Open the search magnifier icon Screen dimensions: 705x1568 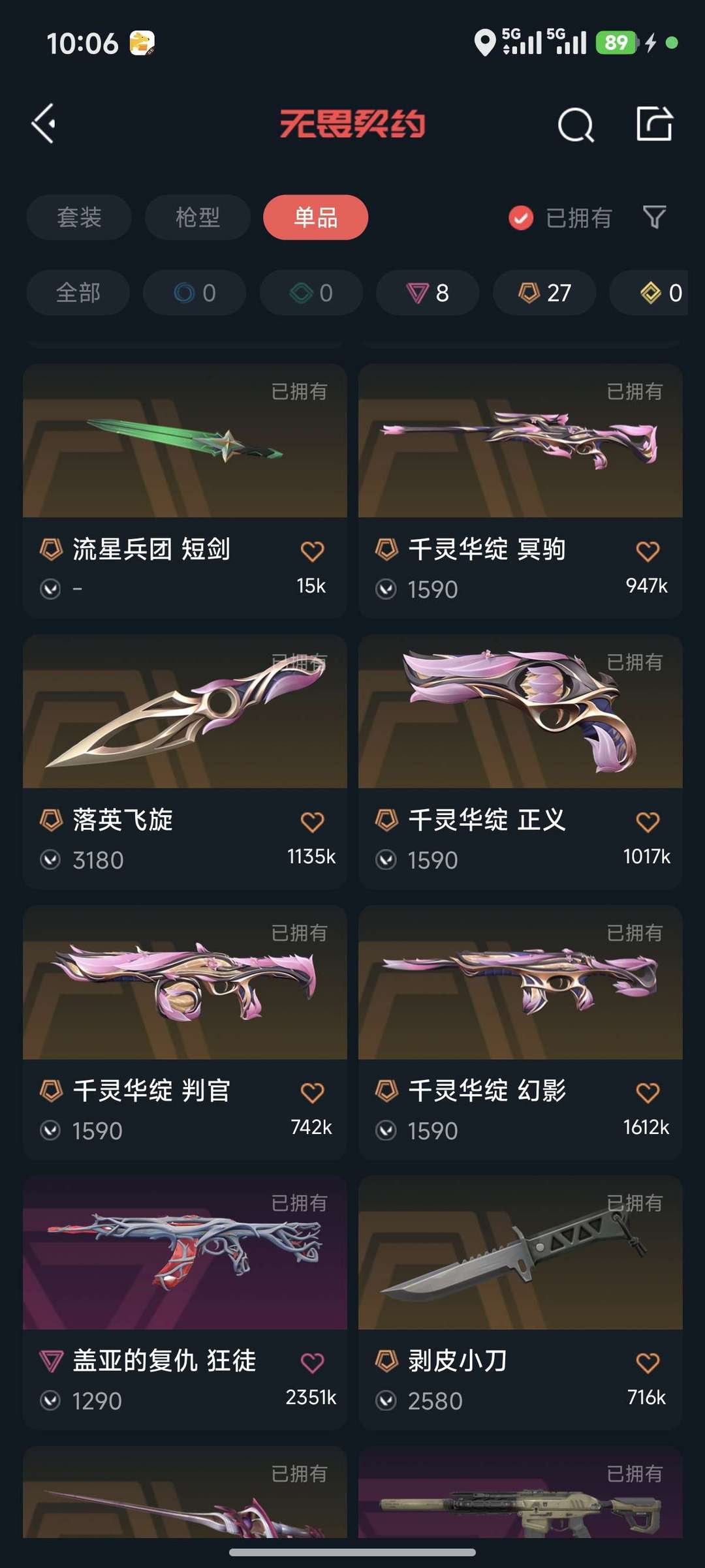pyautogui.click(x=576, y=124)
